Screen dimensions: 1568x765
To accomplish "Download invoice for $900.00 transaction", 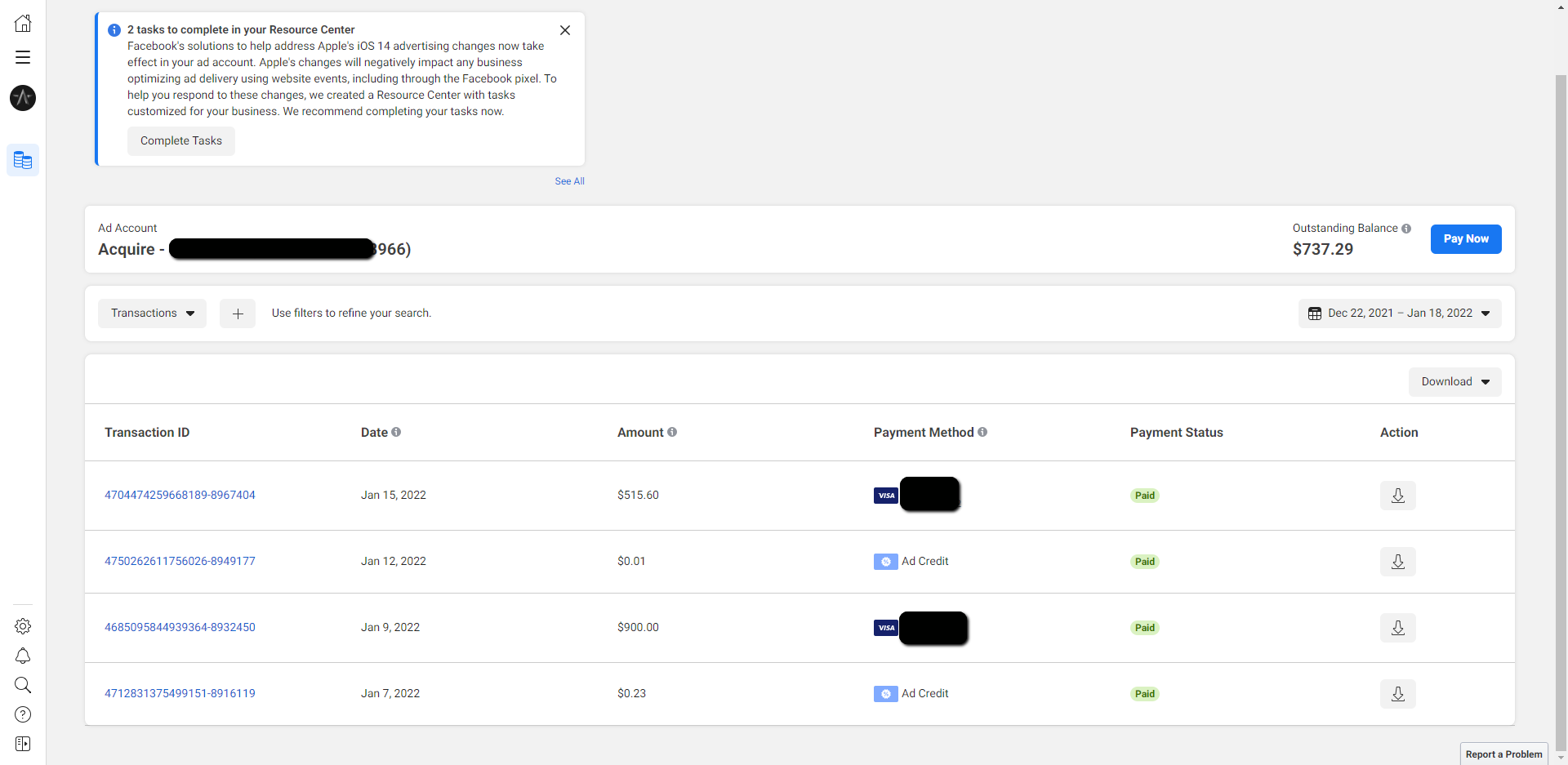I will click(1397, 628).
